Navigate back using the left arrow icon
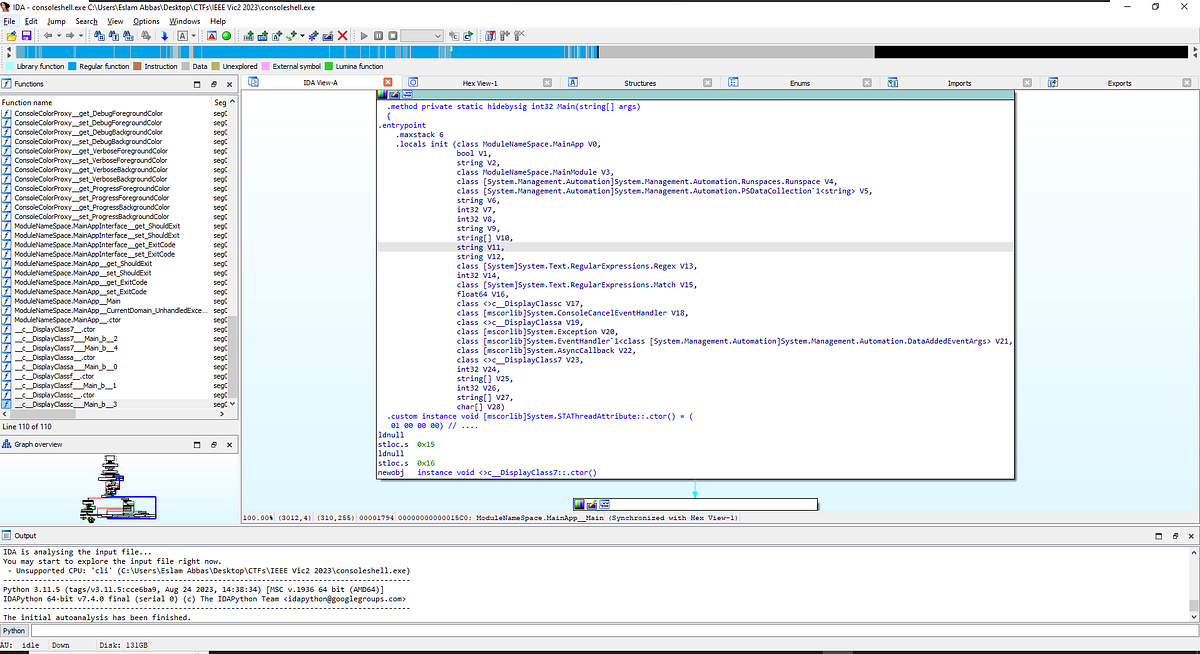 coord(49,36)
